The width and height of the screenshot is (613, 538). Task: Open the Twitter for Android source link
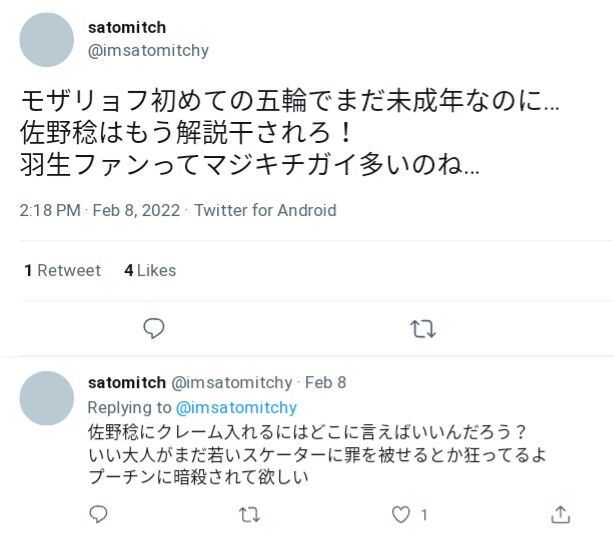click(265, 210)
